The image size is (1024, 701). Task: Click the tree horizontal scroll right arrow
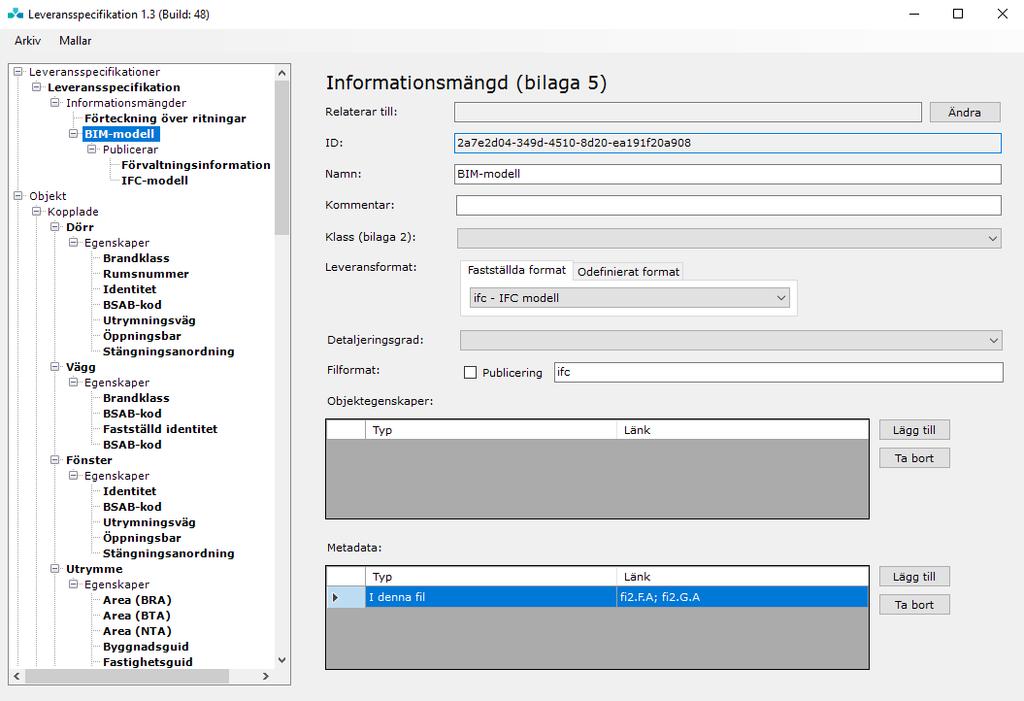(266, 676)
